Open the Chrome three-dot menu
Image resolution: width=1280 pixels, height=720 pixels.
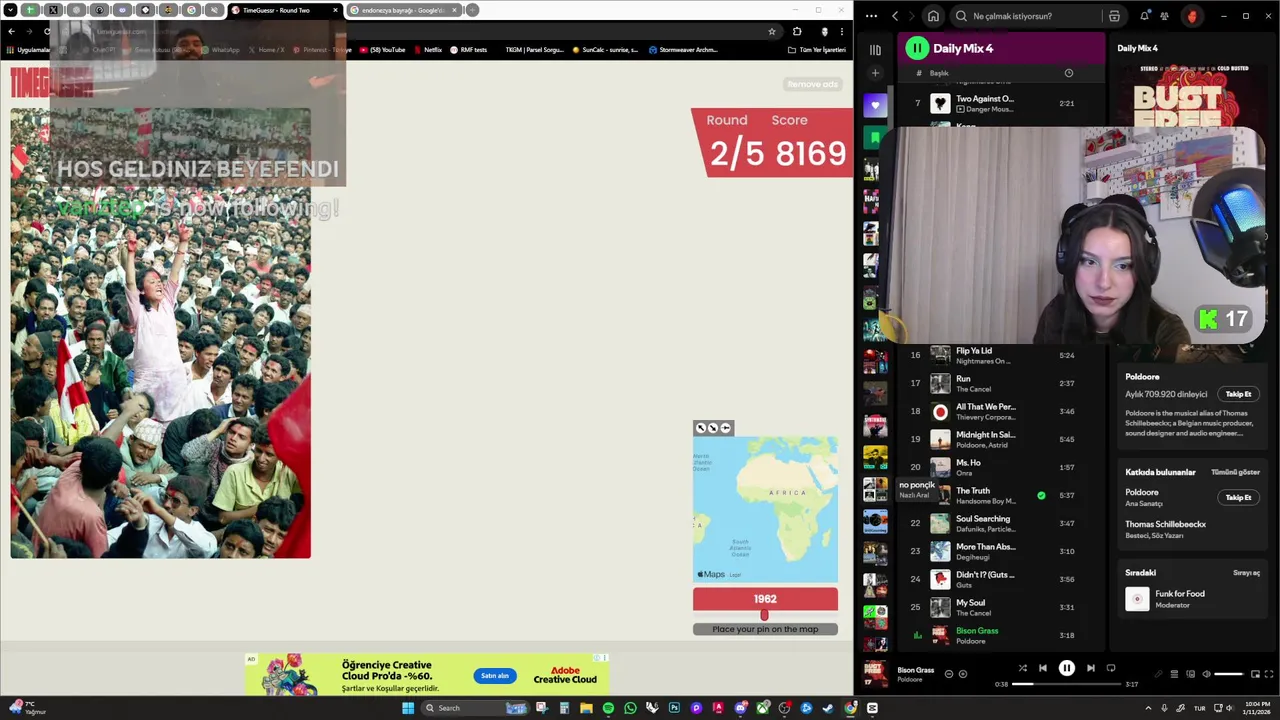click(x=842, y=31)
